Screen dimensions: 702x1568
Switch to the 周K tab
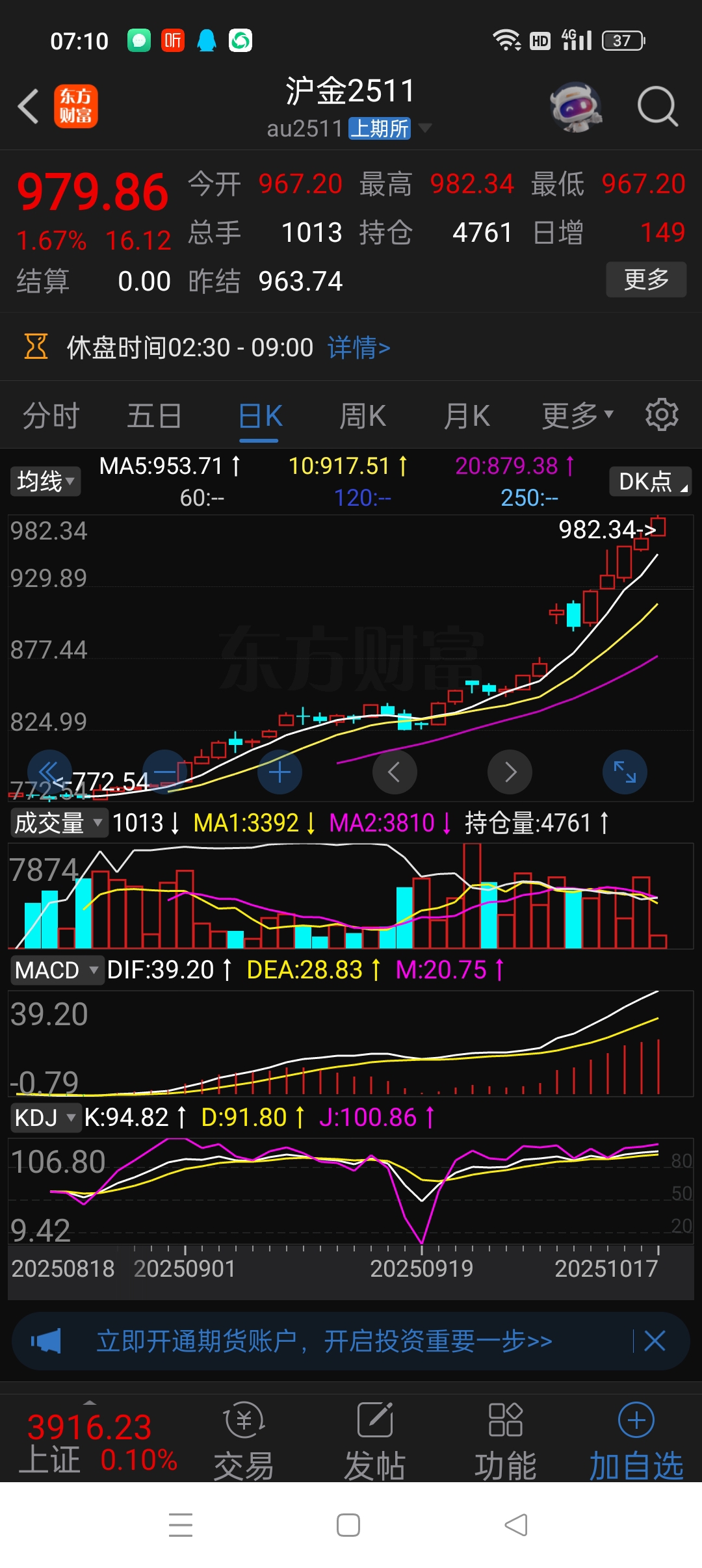coord(363,416)
